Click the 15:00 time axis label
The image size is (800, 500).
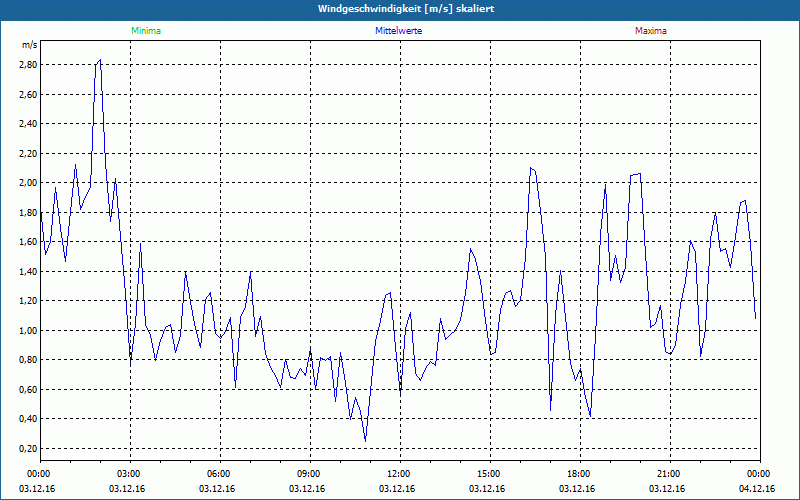click(490, 474)
